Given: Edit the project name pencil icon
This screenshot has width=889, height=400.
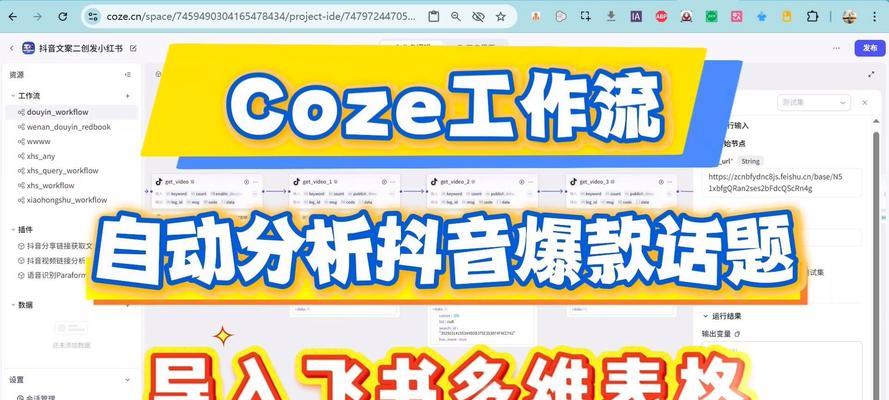Looking at the screenshot, I should tap(133, 48).
